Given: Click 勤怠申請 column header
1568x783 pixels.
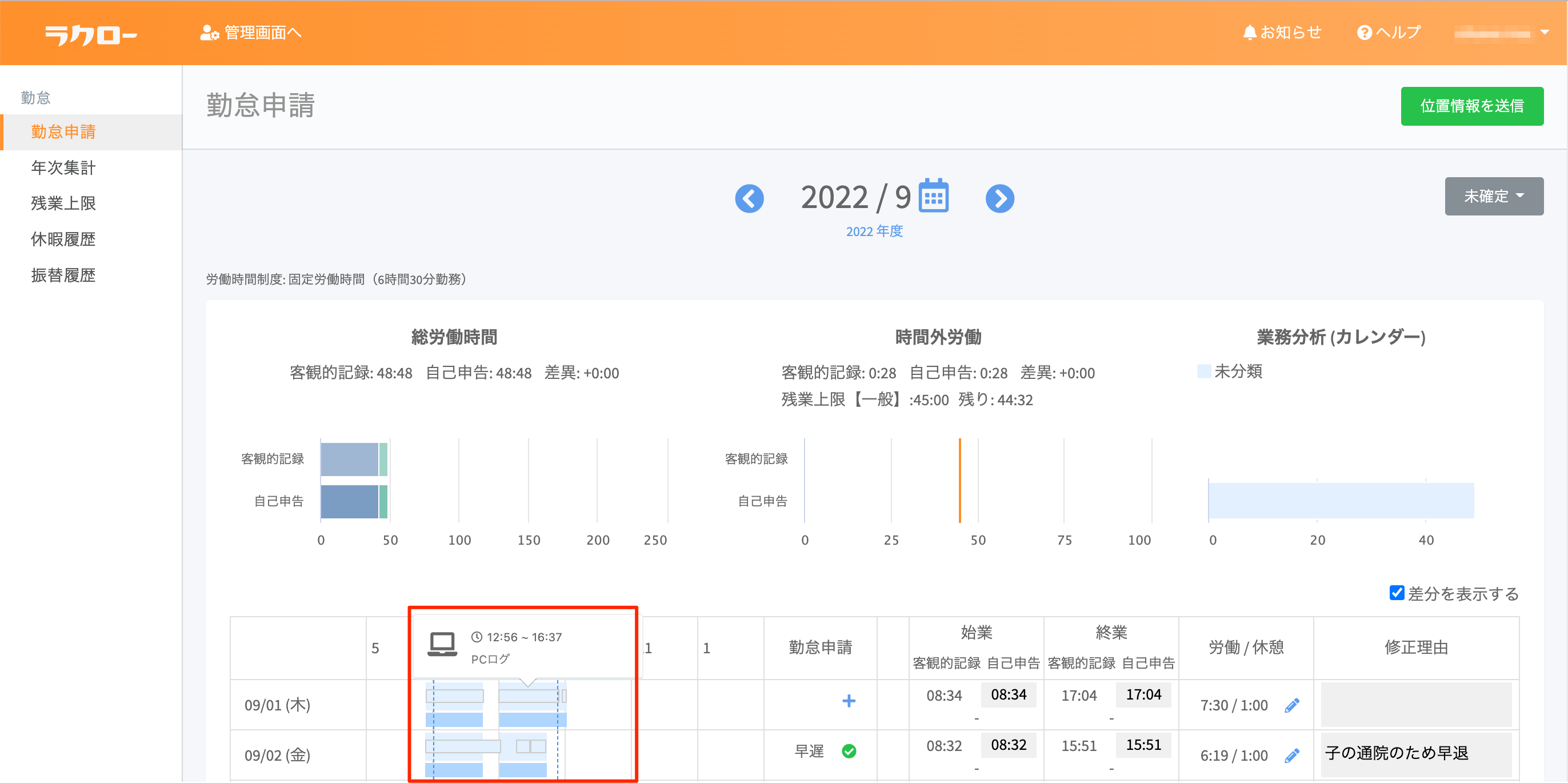Looking at the screenshot, I should [820, 647].
